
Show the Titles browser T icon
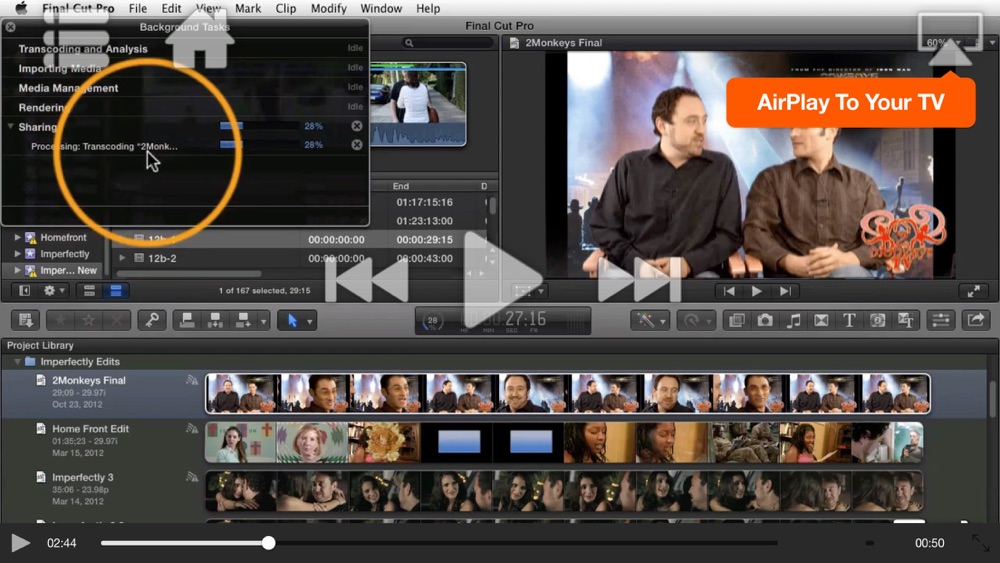[x=849, y=320]
